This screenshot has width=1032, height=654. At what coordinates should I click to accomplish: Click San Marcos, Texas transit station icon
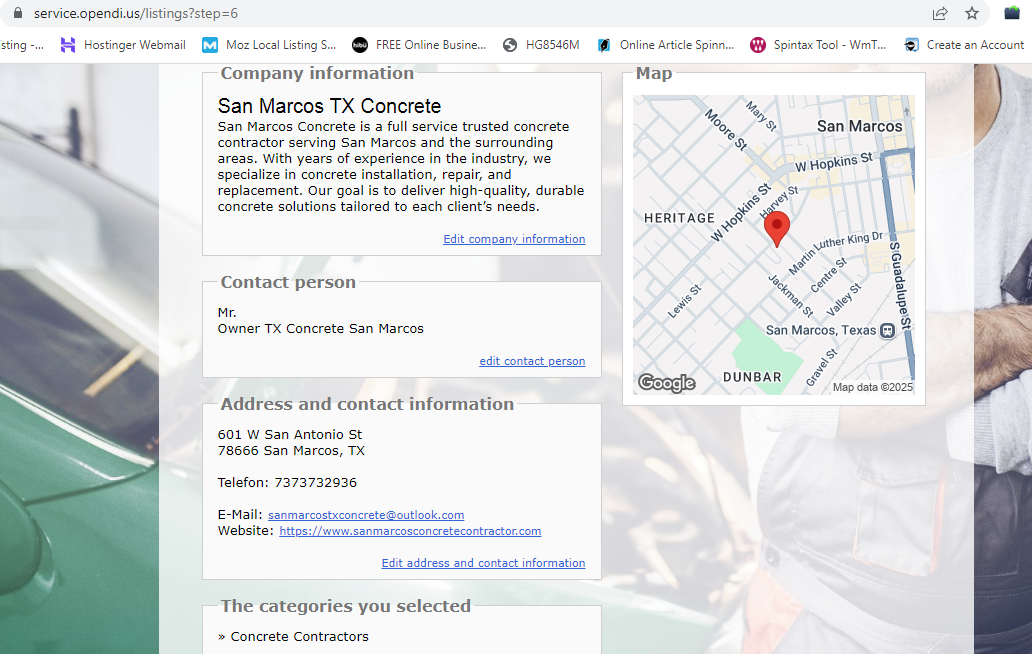click(887, 330)
